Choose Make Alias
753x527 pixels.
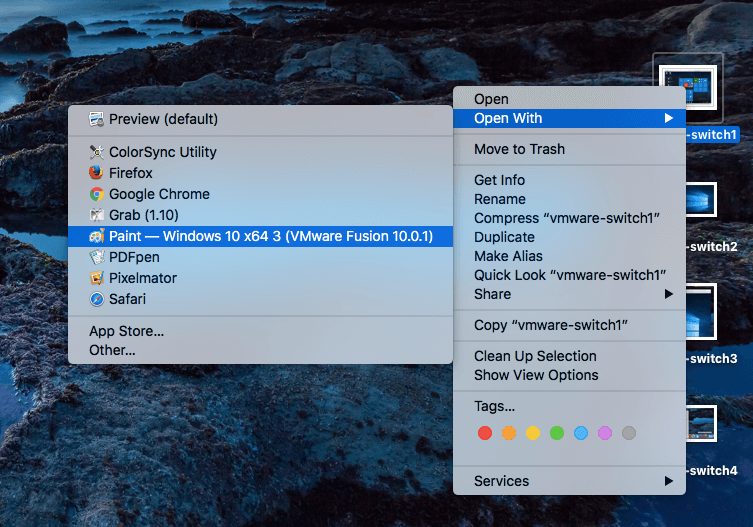coord(569,256)
